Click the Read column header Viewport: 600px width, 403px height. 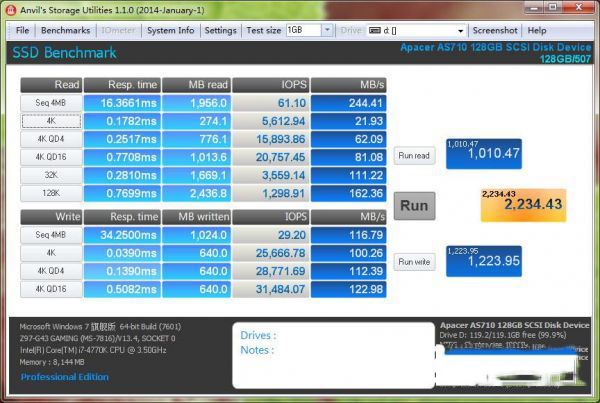point(51,85)
